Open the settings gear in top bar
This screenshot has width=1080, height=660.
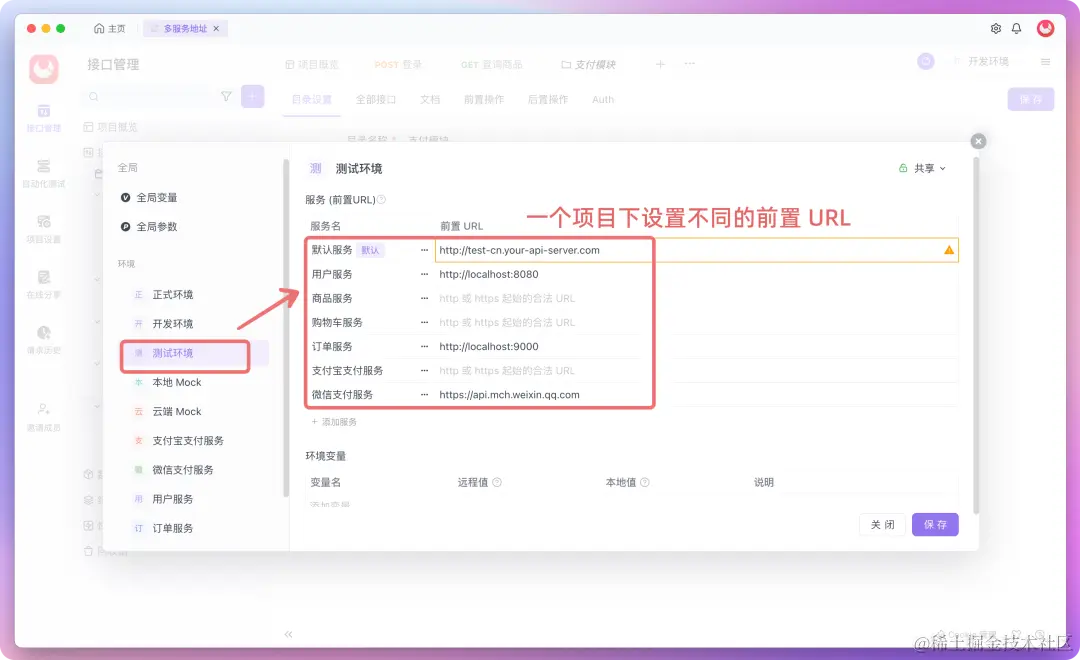tap(994, 29)
